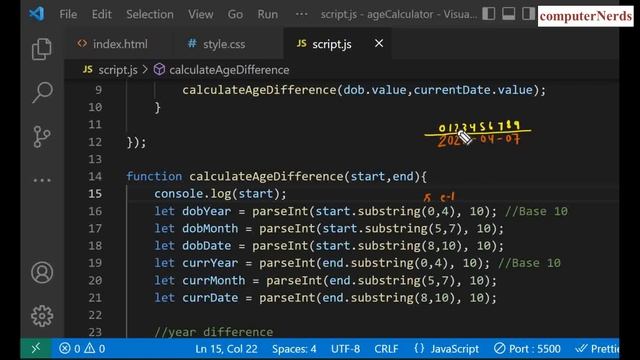640x360 pixels.
Task: Change indentation via Spaces: 4
Action: click(294, 349)
